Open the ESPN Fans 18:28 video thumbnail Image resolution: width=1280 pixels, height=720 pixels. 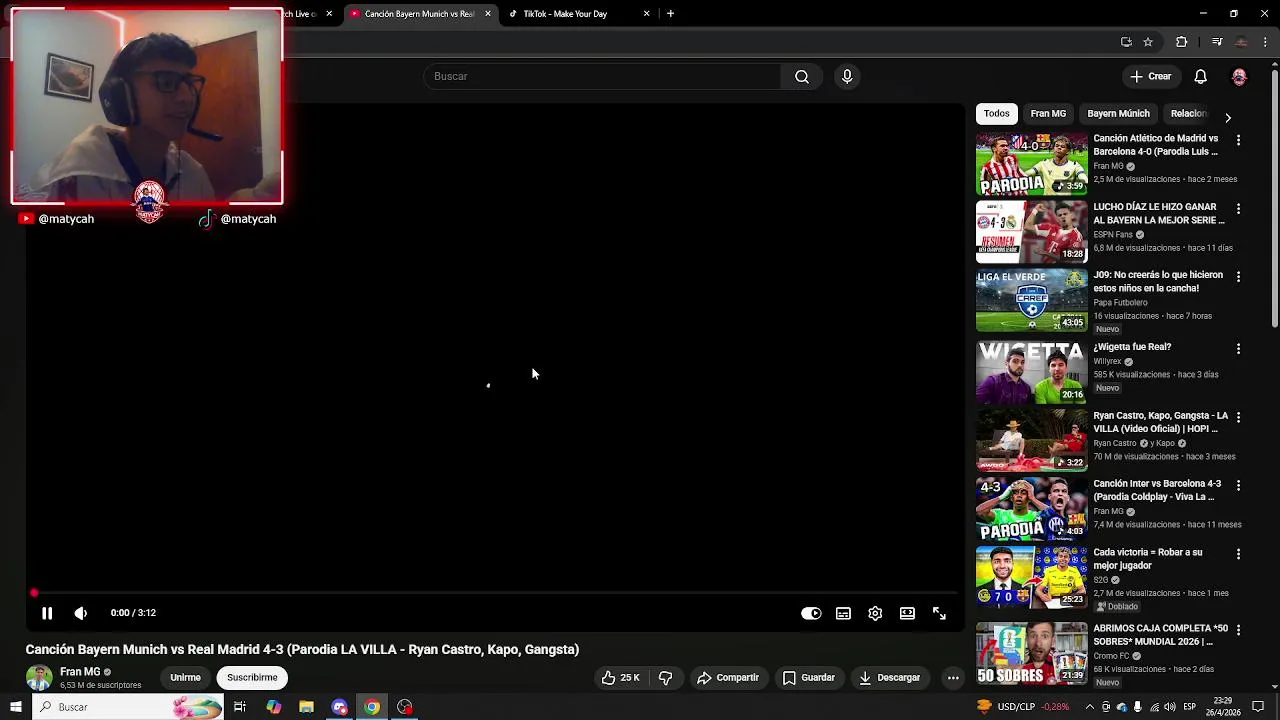(1031, 232)
